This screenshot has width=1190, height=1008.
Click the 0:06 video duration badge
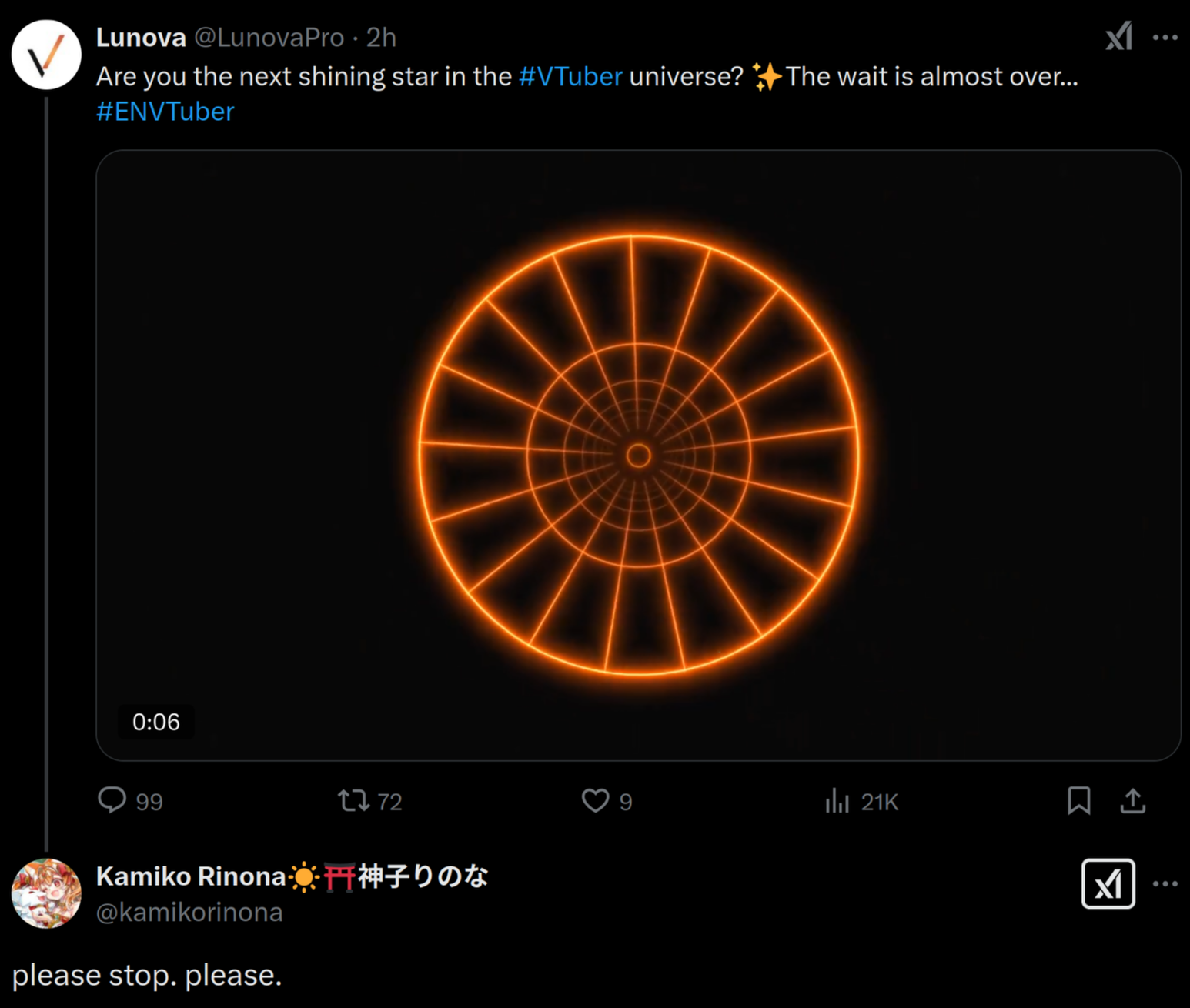pos(155,722)
